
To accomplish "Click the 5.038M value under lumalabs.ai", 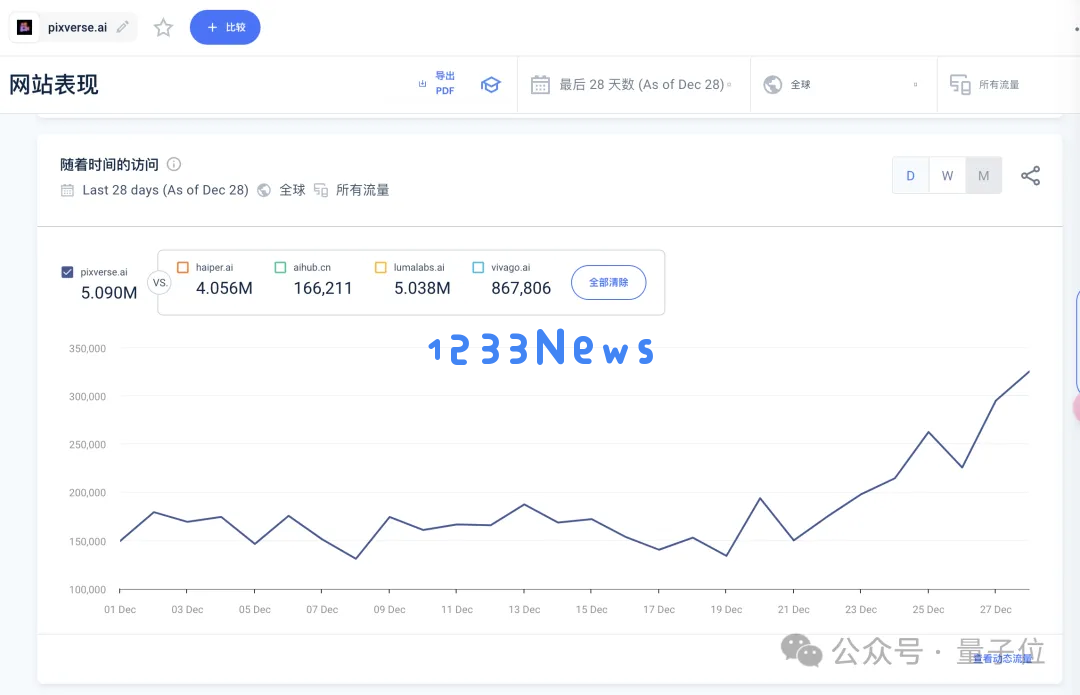I will pos(422,288).
